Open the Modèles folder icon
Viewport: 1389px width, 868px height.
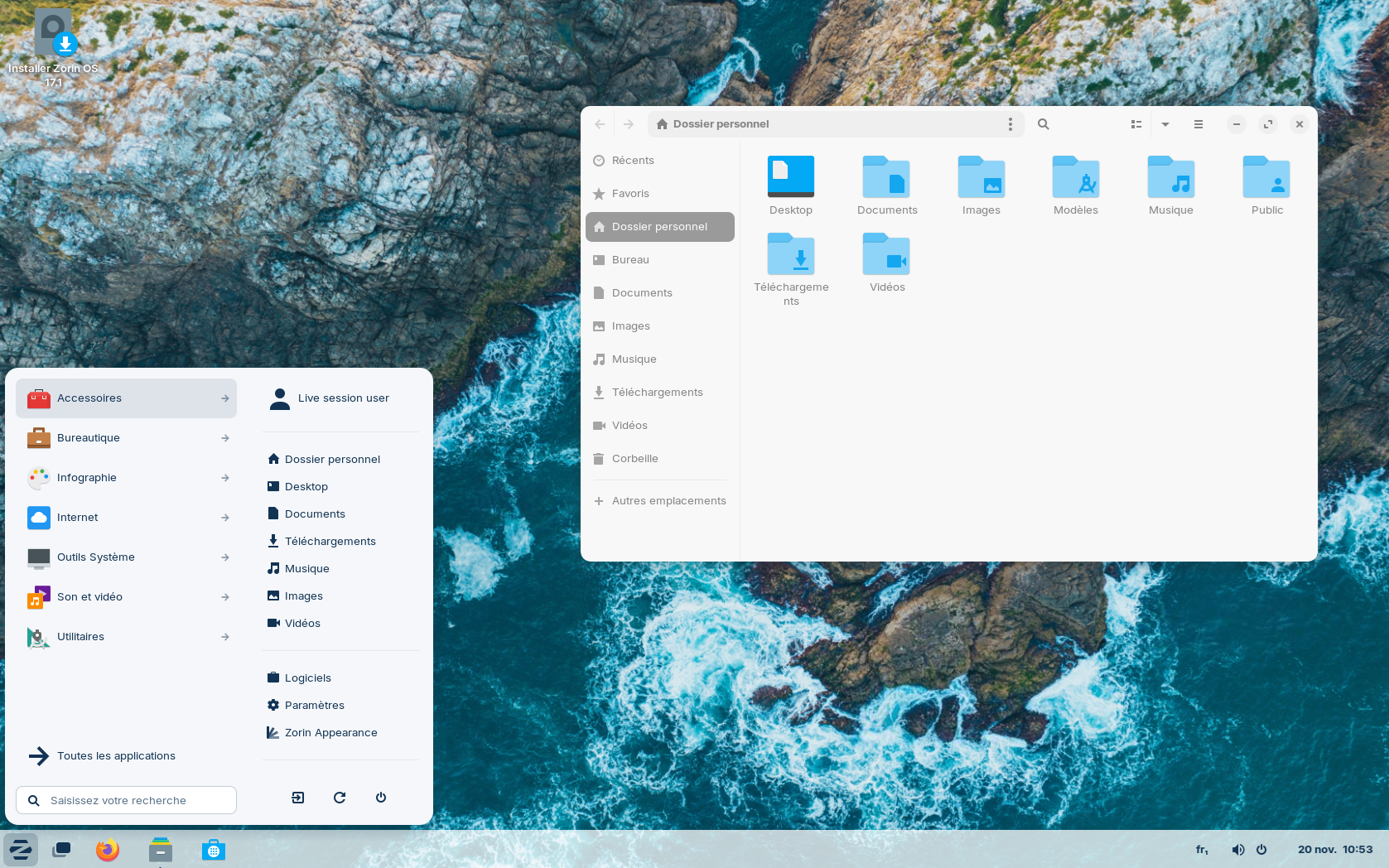[x=1075, y=186]
